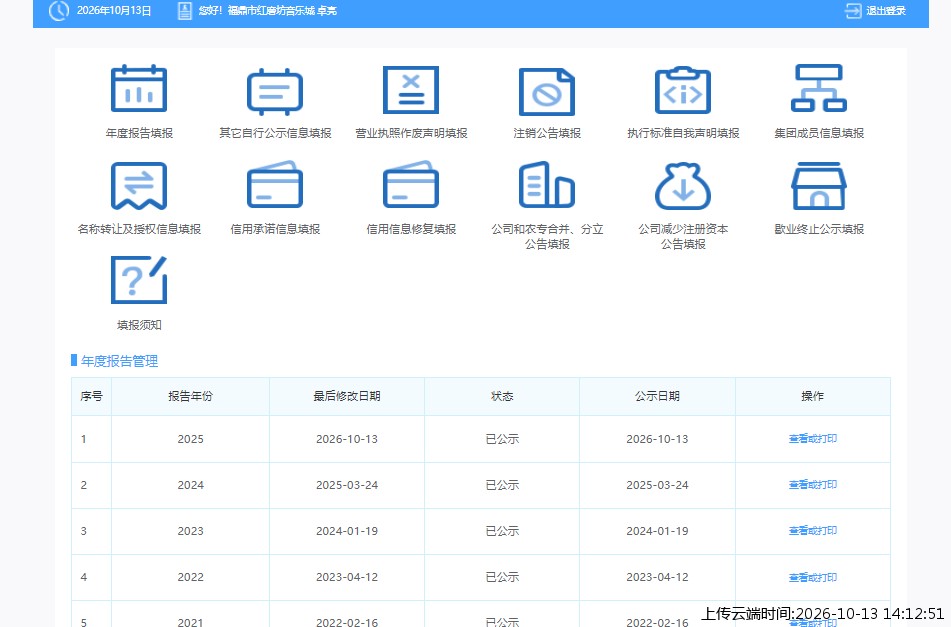Open 信用信息修复填报 card icon

click(411, 184)
